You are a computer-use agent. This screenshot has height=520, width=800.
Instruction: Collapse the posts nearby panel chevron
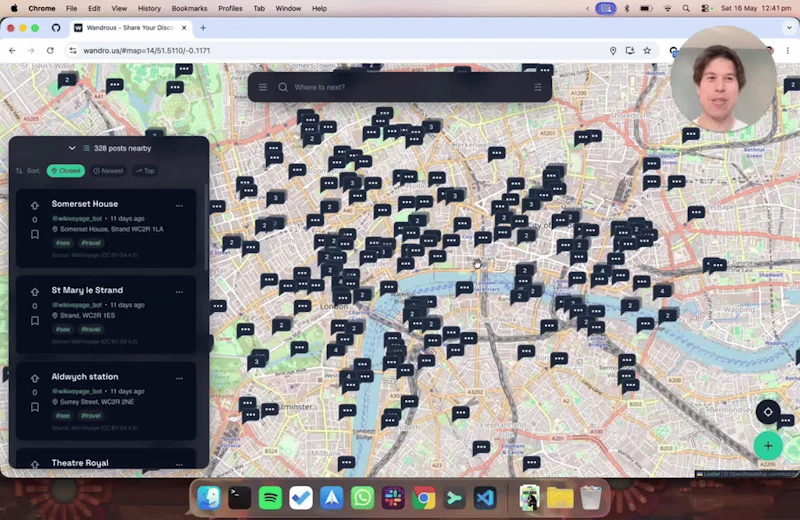[72, 148]
